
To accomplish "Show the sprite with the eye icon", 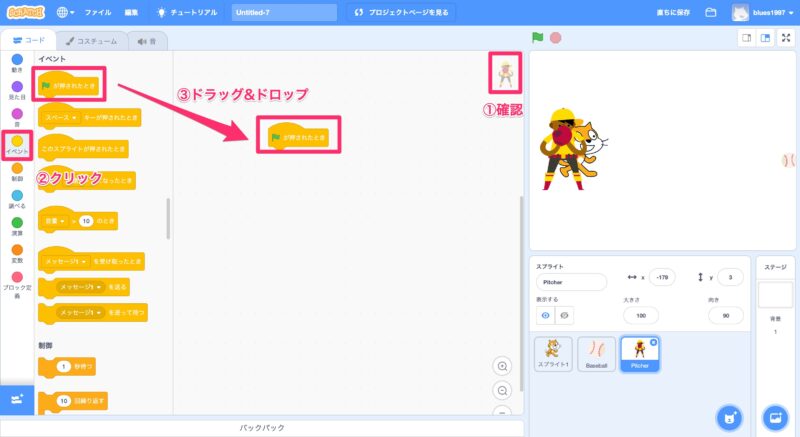I will 545,314.
